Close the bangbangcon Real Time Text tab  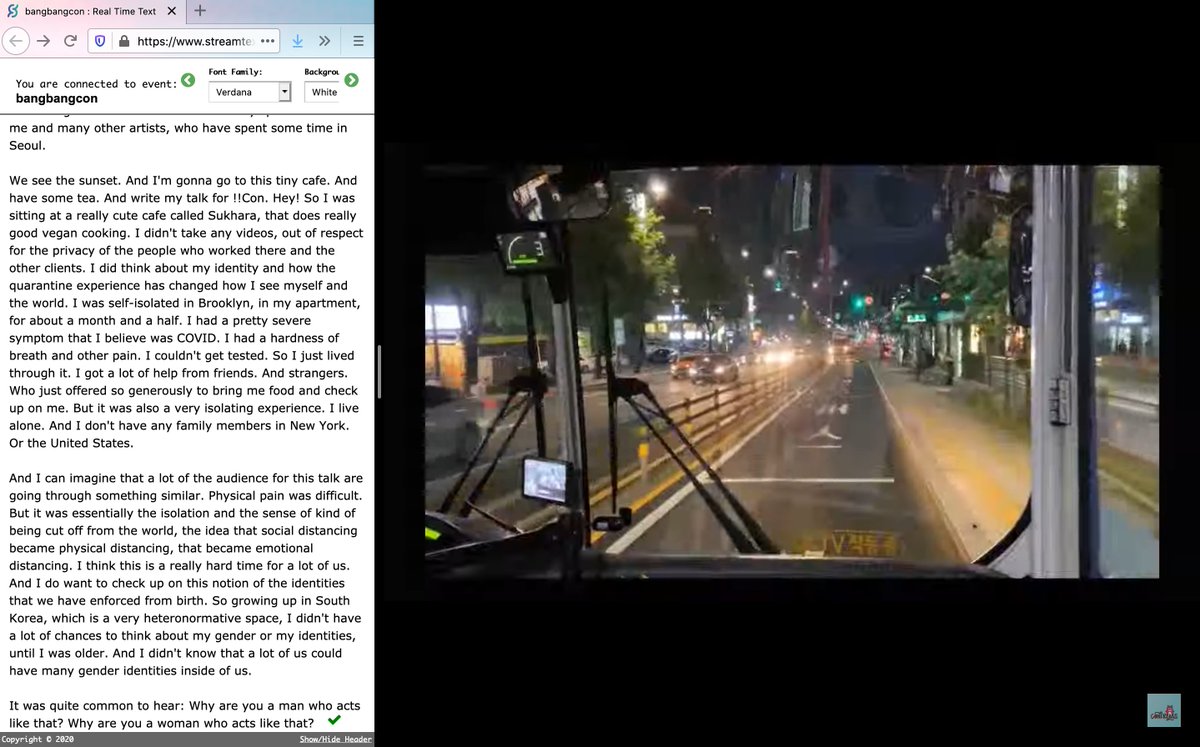(169, 11)
